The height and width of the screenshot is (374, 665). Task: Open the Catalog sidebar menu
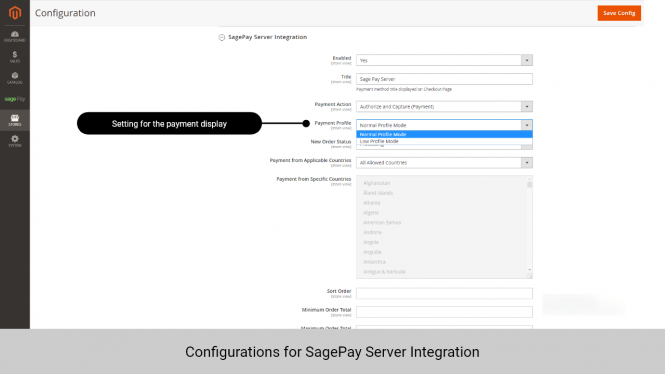click(x=15, y=78)
